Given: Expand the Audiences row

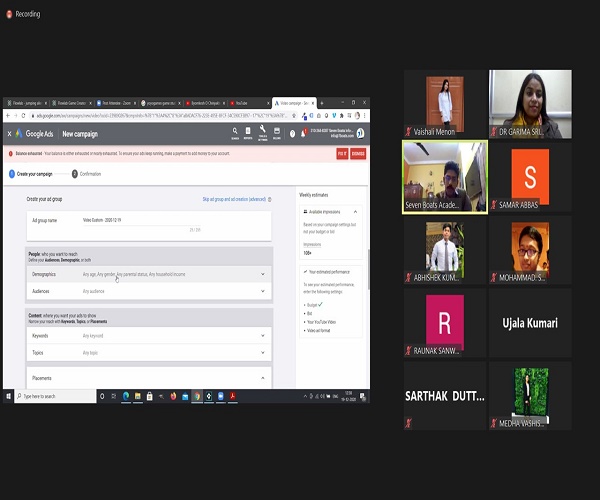Looking at the screenshot, I should [149, 291].
